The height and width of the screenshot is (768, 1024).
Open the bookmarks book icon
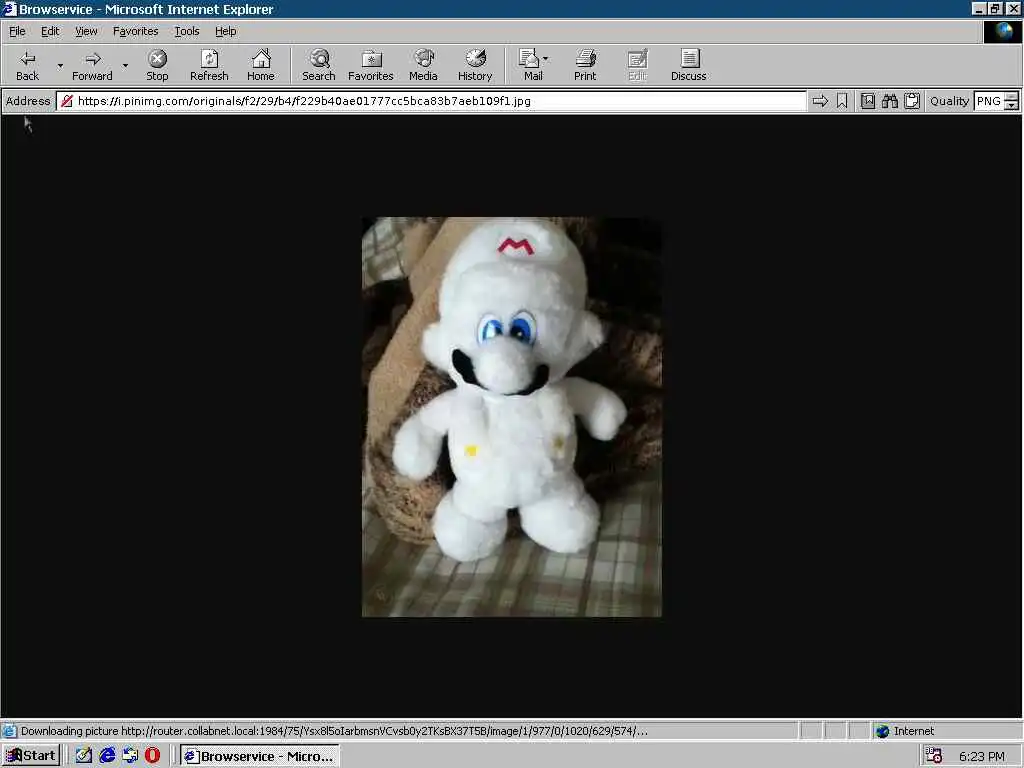867,101
